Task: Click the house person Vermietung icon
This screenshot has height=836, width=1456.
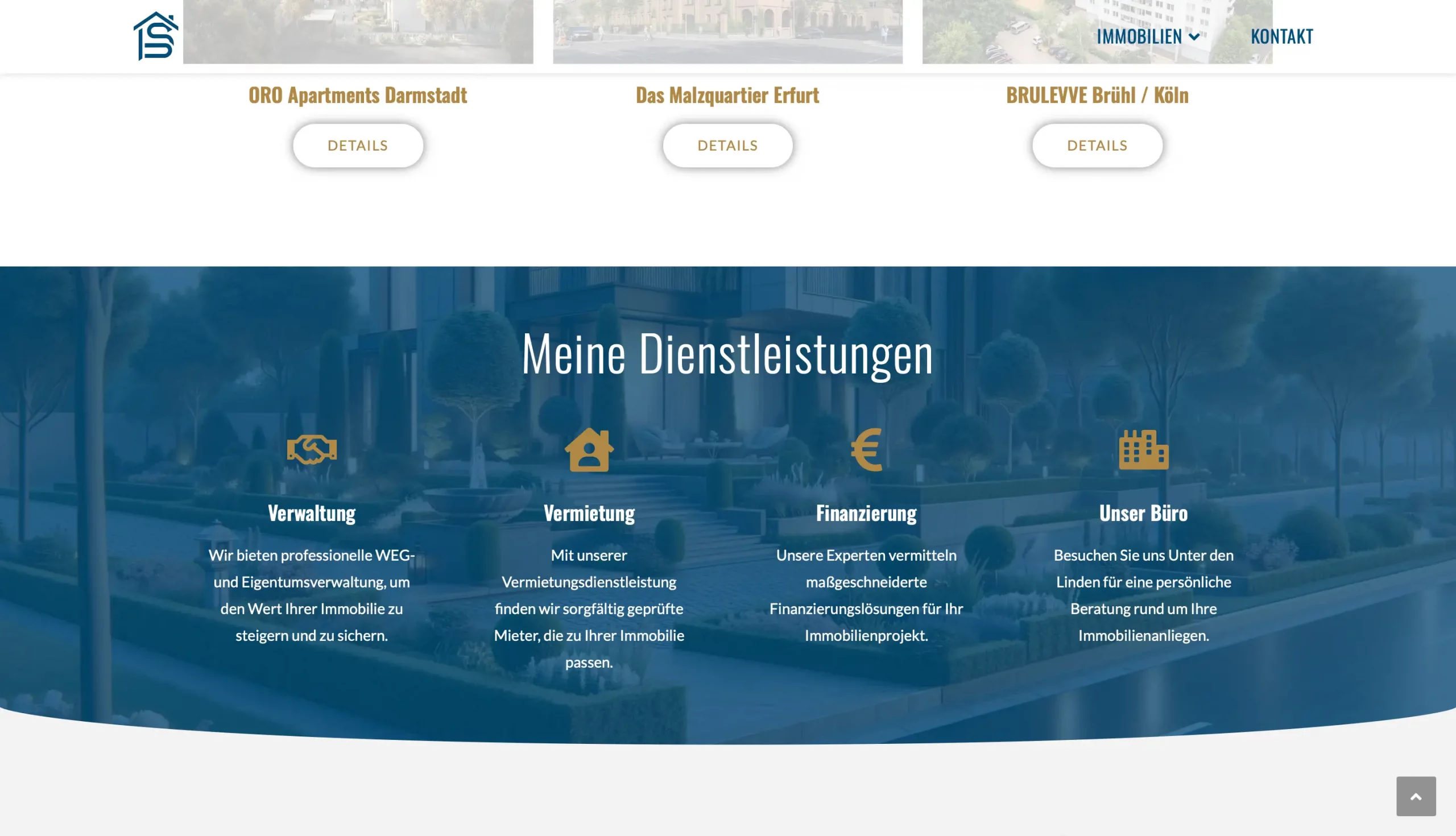Action: click(589, 450)
